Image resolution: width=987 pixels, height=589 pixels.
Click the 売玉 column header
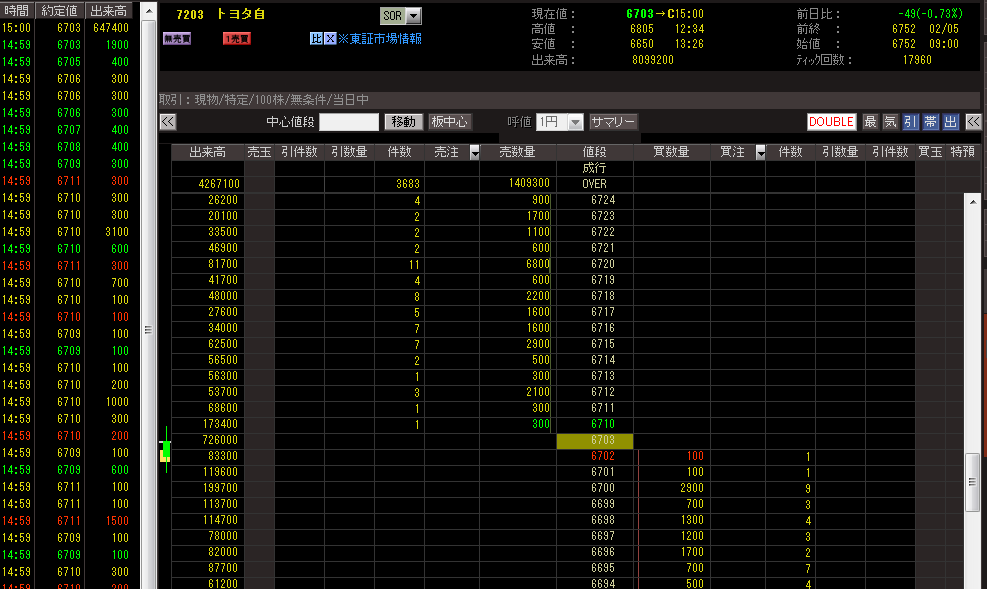(259, 152)
